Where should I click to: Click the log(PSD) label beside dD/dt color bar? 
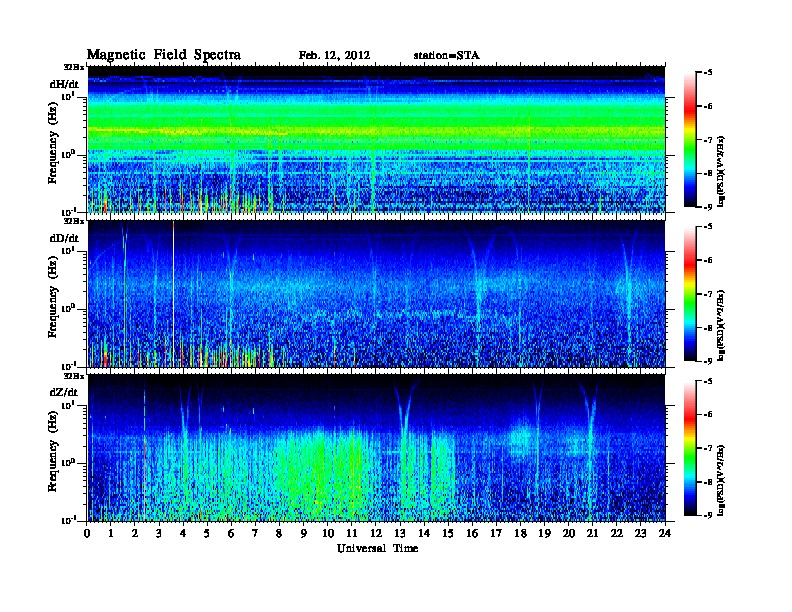(721, 325)
